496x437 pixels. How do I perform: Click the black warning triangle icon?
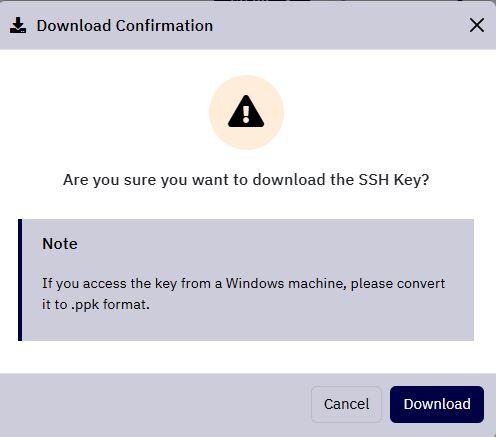point(246,111)
